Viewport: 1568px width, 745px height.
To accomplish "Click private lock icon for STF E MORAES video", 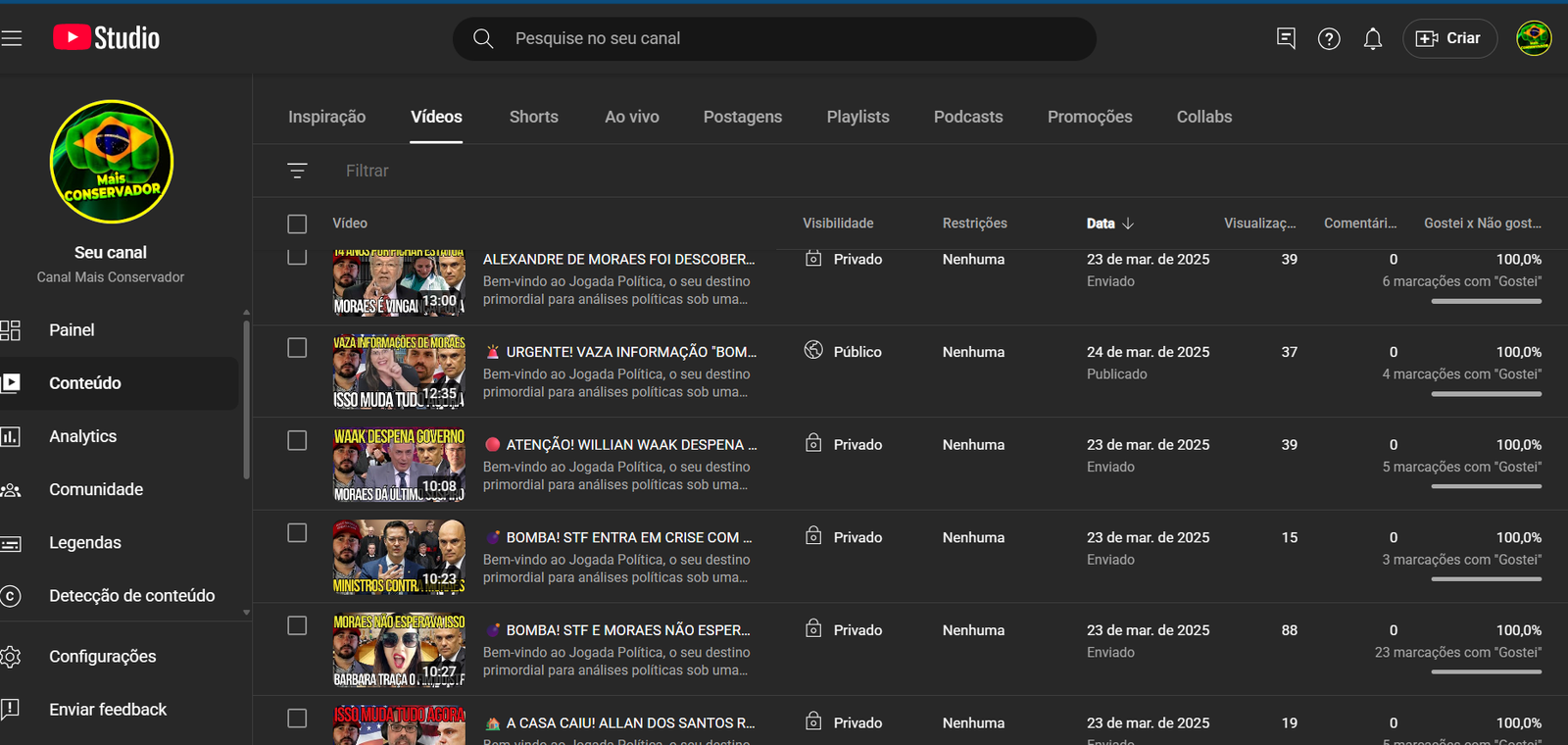I will tap(813, 628).
